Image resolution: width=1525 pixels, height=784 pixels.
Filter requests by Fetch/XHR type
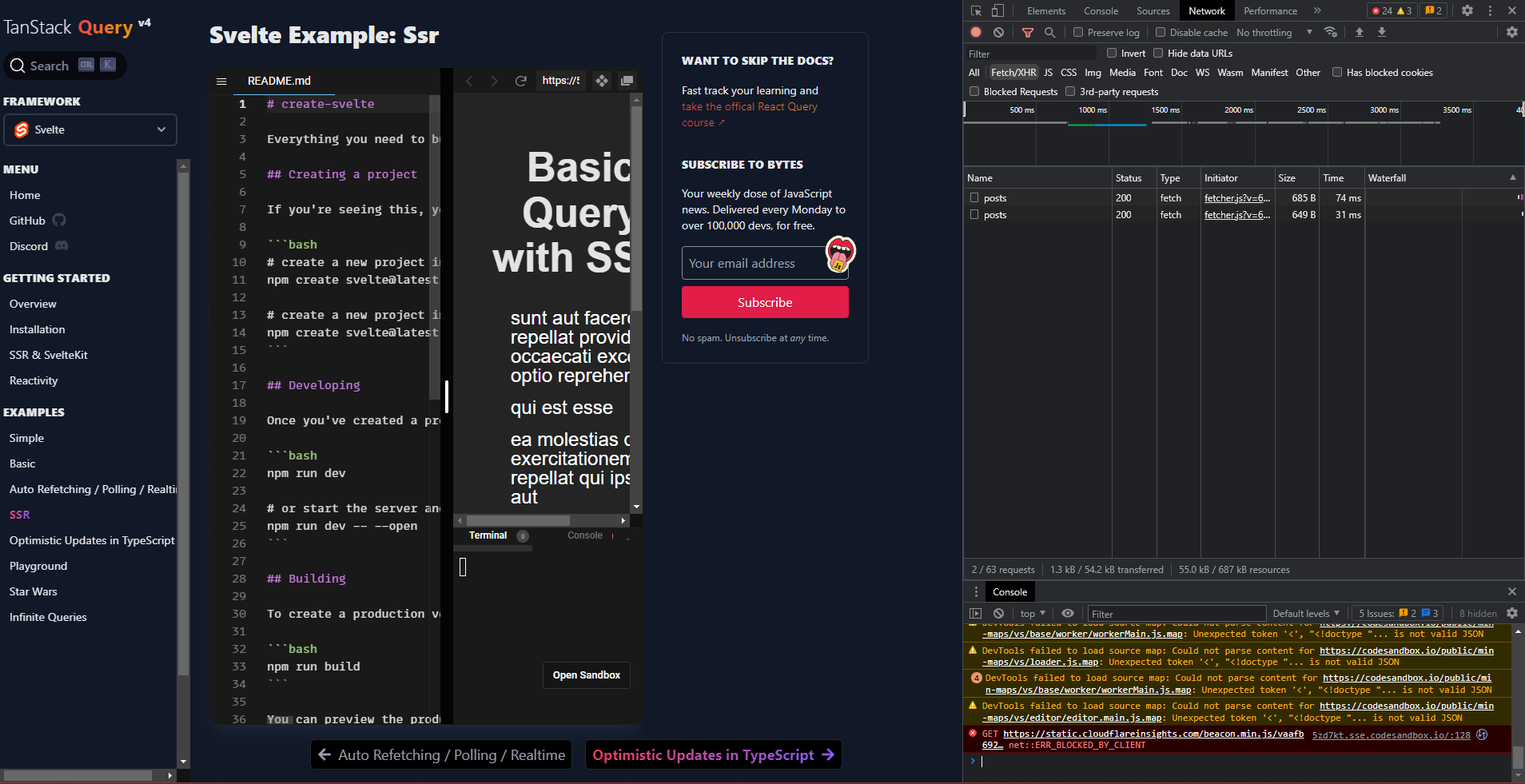tap(1013, 73)
